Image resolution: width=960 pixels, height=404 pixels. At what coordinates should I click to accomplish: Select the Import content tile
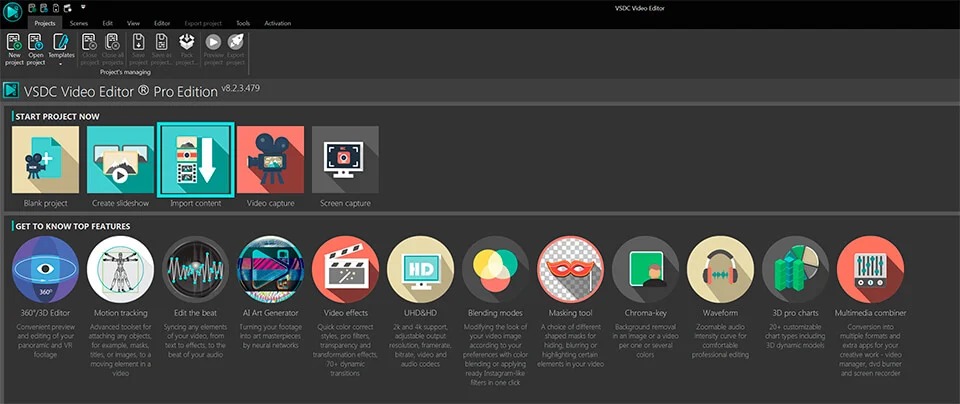click(x=195, y=160)
